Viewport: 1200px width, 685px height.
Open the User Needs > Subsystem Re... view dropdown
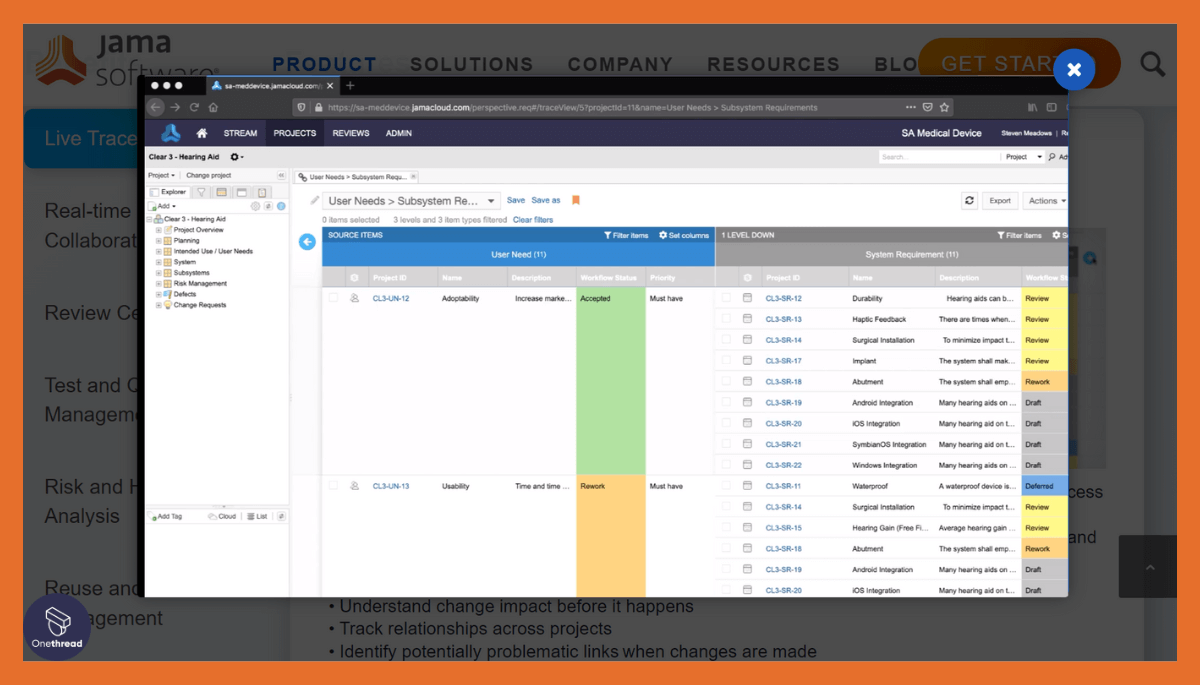pos(490,200)
